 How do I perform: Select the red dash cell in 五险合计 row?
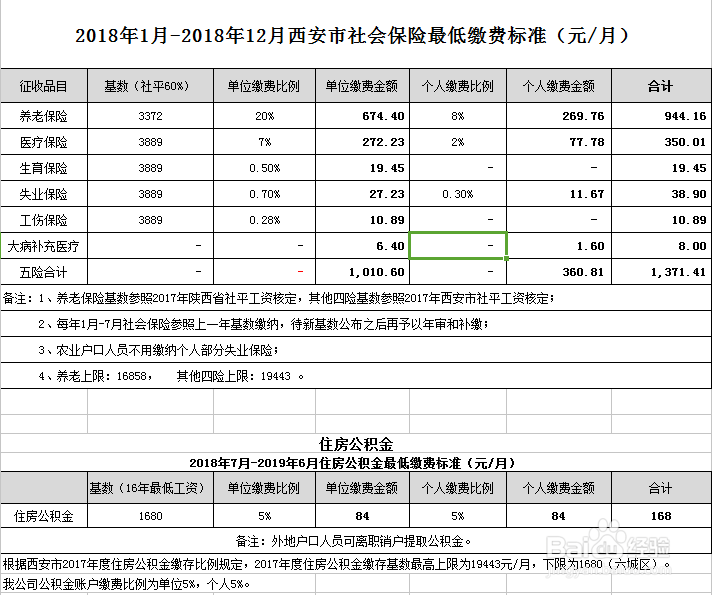(x=264, y=272)
